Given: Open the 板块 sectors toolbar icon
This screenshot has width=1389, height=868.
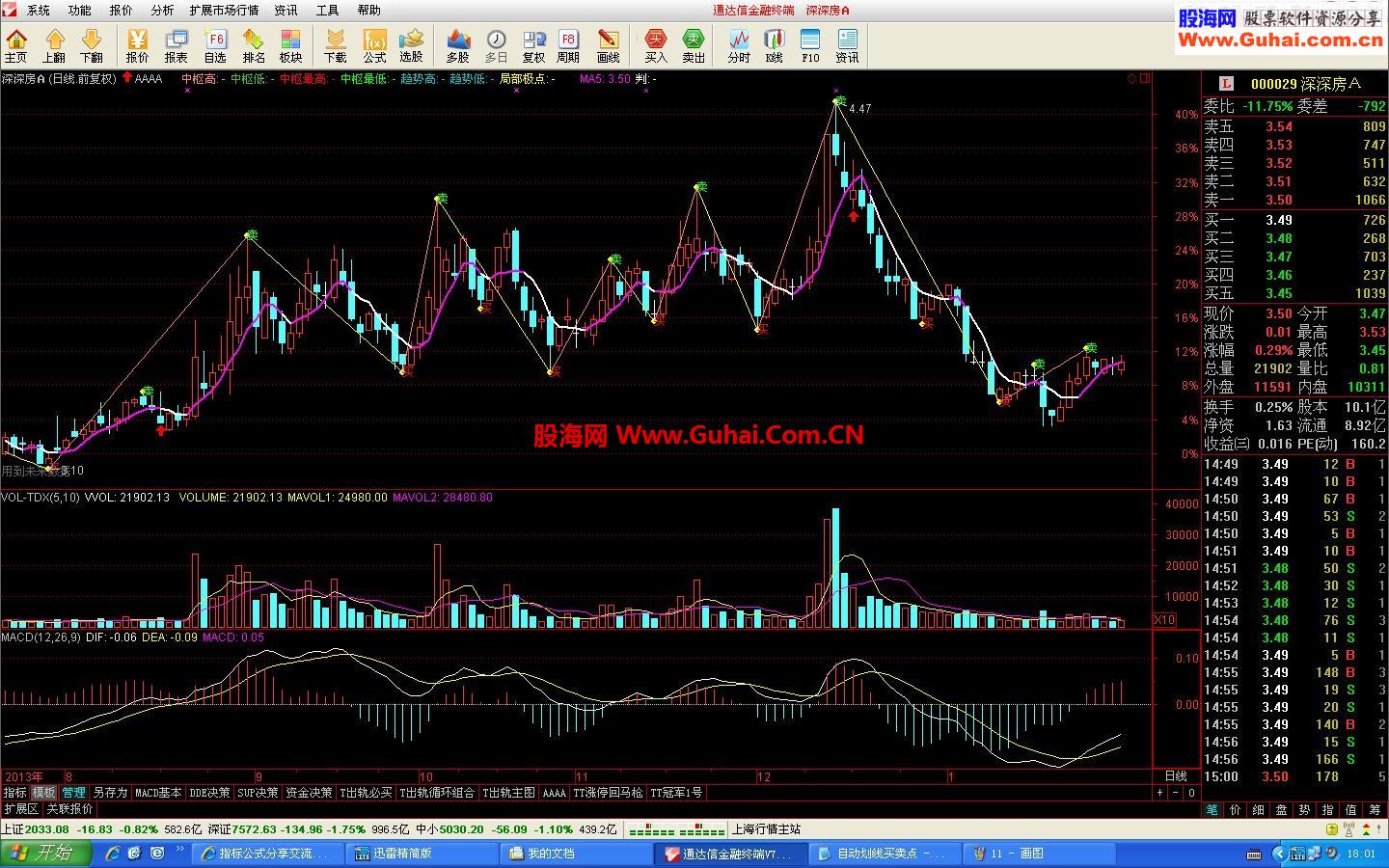Looking at the screenshot, I should (290, 44).
